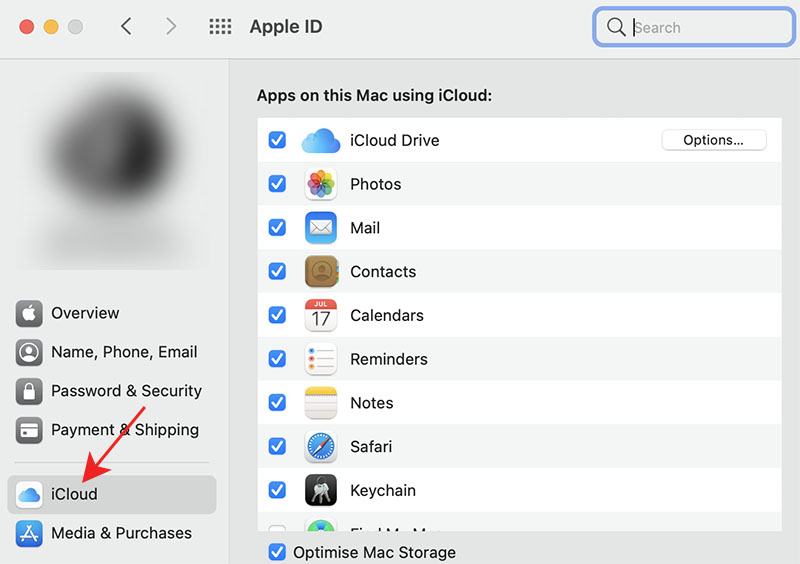Click the Apple ID window title
The width and height of the screenshot is (800, 564).
coord(286,27)
